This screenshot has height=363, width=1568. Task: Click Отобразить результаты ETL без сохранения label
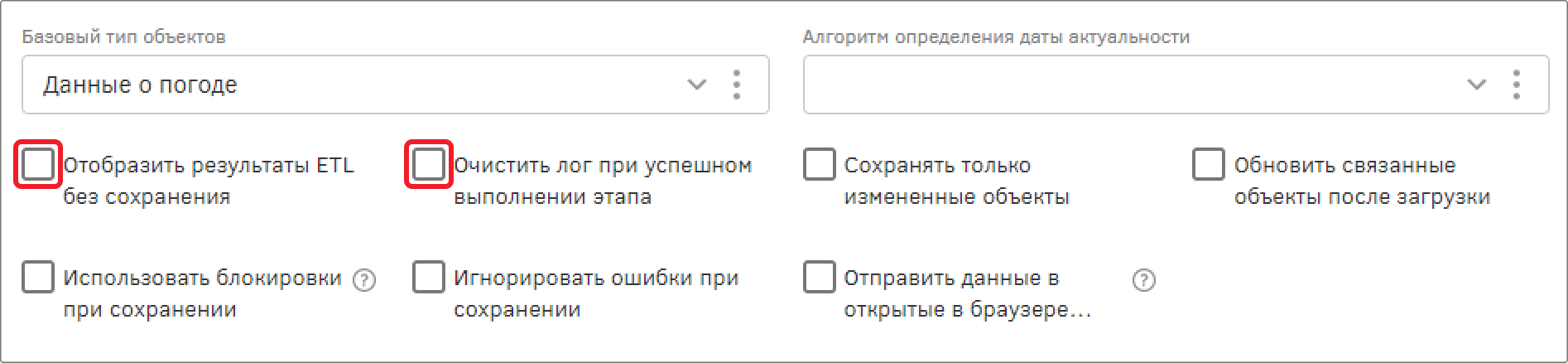click(x=209, y=181)
